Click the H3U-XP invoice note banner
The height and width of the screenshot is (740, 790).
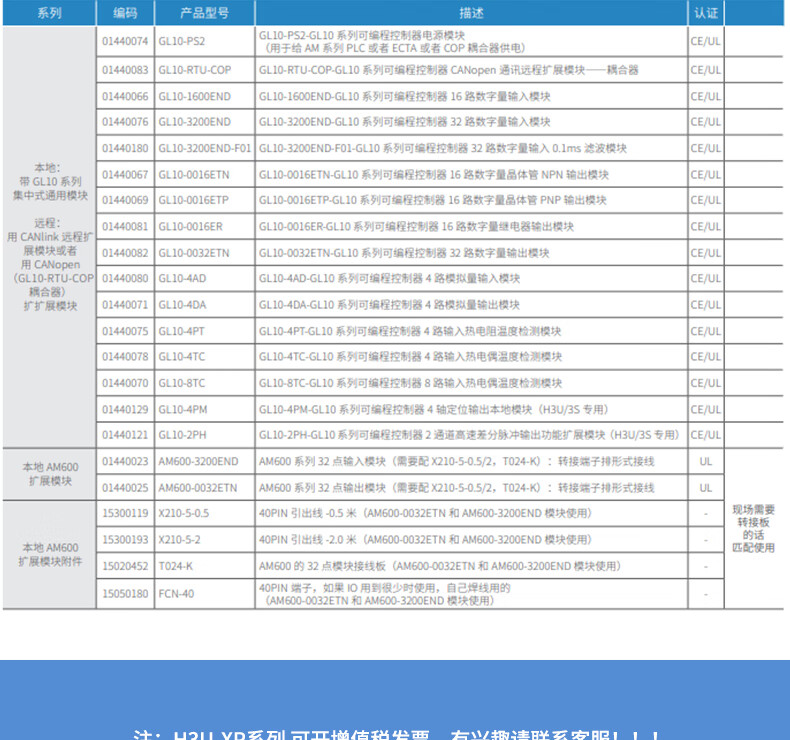[x=395, y=700]
